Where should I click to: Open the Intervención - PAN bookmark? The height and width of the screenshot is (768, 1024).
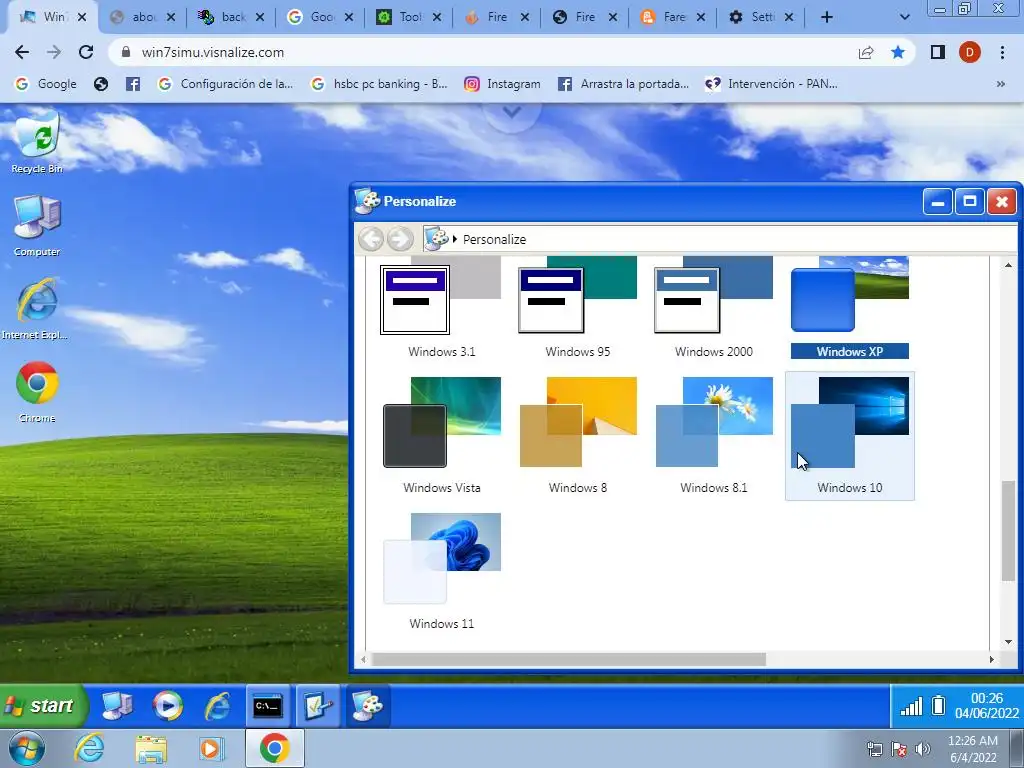point(771,84)
